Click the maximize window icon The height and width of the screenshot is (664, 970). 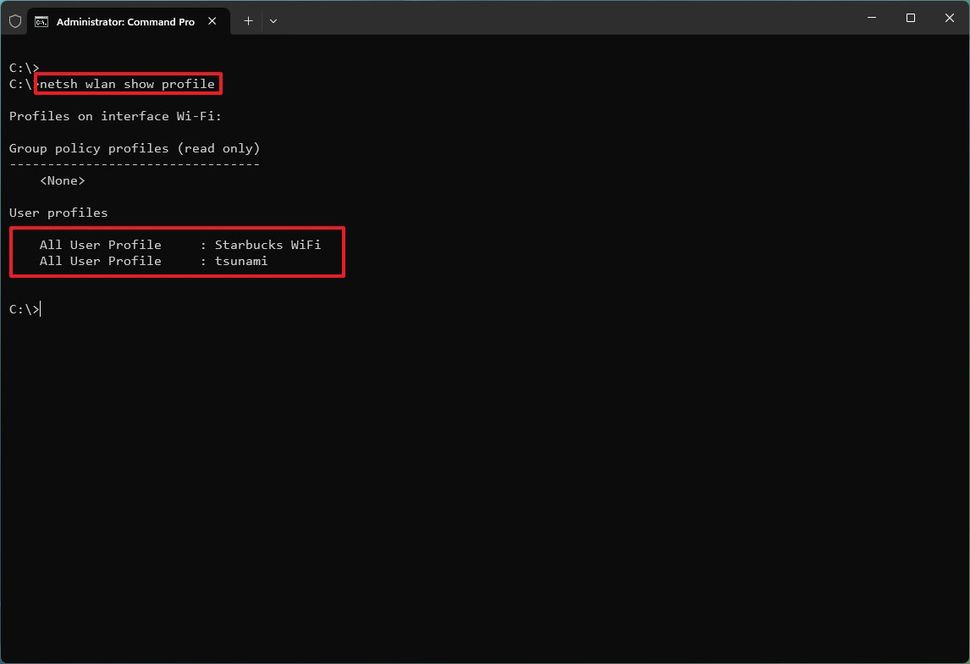[910, 18]
